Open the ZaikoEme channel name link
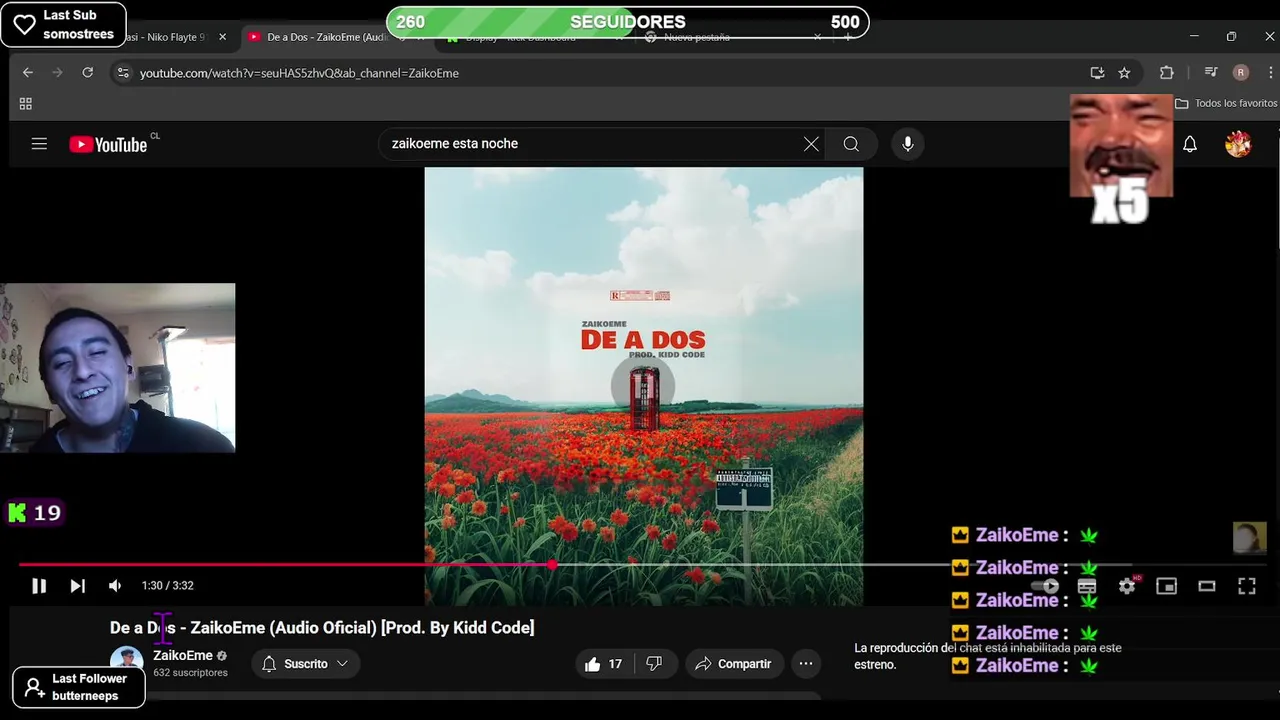This screenshot has width=1280, height=720. pyautogui.click(x=183, y=656)
